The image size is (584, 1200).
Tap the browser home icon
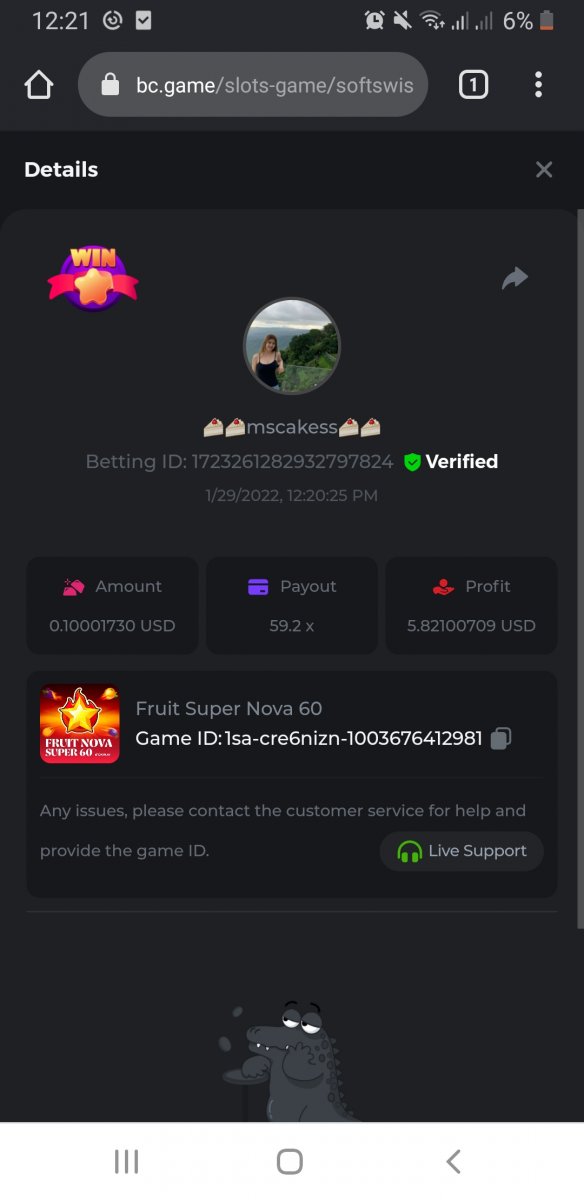pyautogui.click(x=38, y=85)
